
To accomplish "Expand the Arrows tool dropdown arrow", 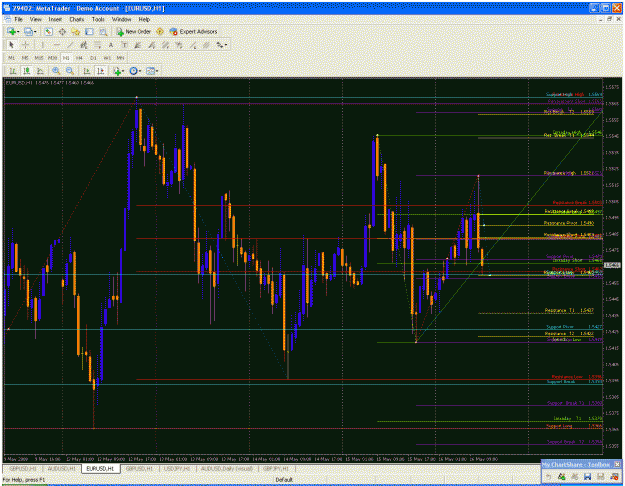I will click(226, 45).
